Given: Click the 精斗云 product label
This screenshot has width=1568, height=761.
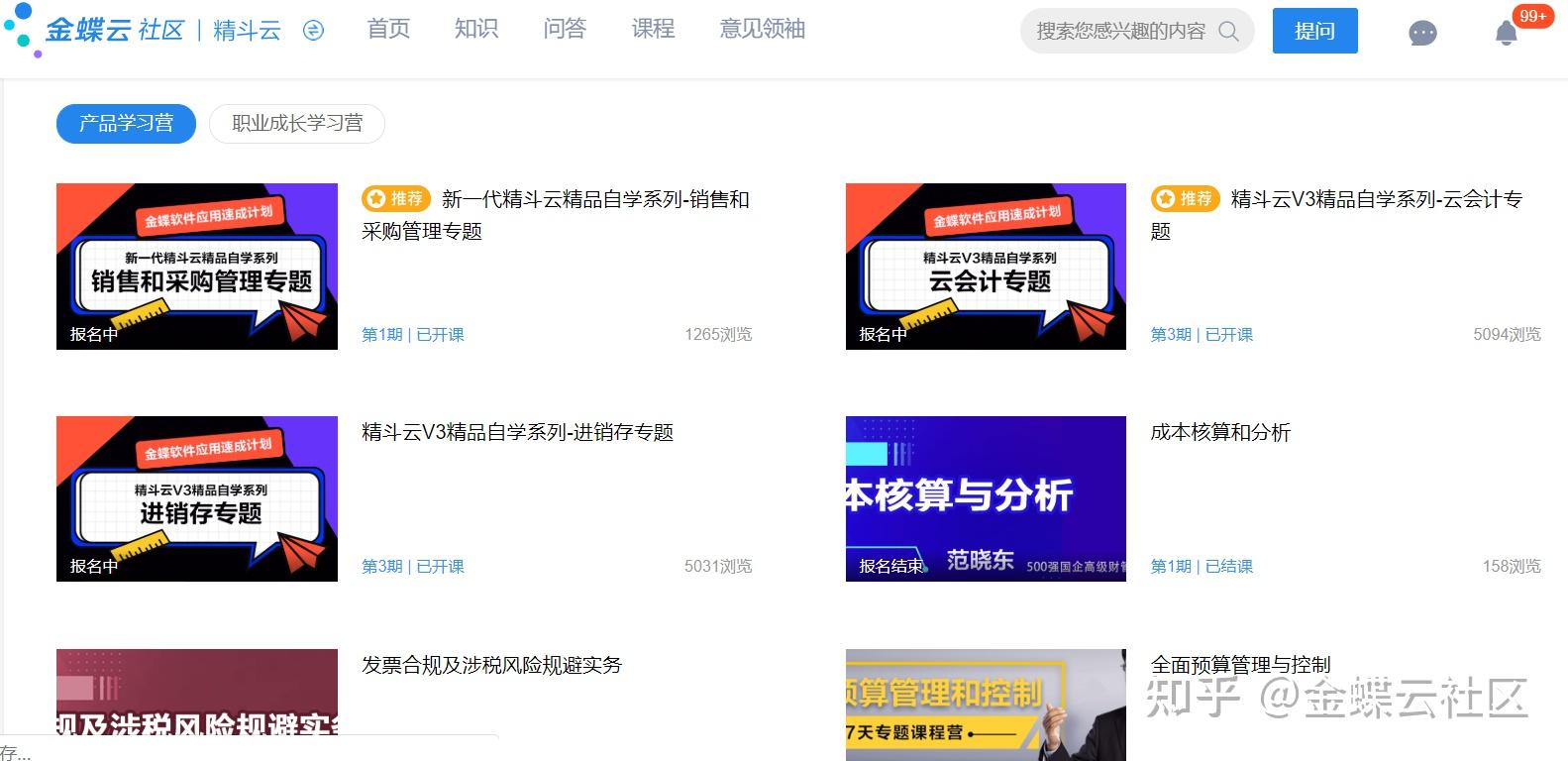Looking at the screenshot, I should tap(247, 31).
